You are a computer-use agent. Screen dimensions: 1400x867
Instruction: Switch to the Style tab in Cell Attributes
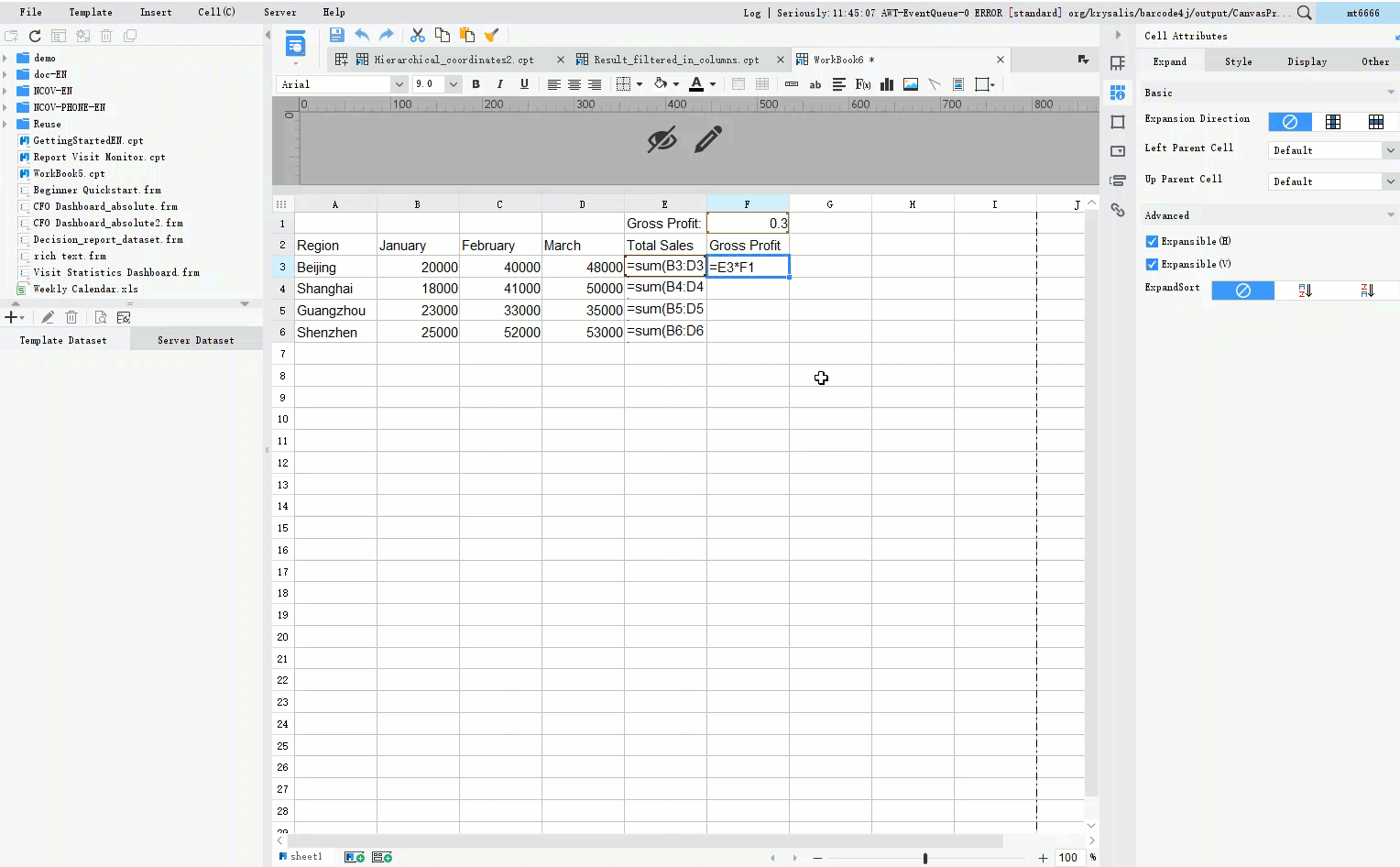click(1238, 60)
